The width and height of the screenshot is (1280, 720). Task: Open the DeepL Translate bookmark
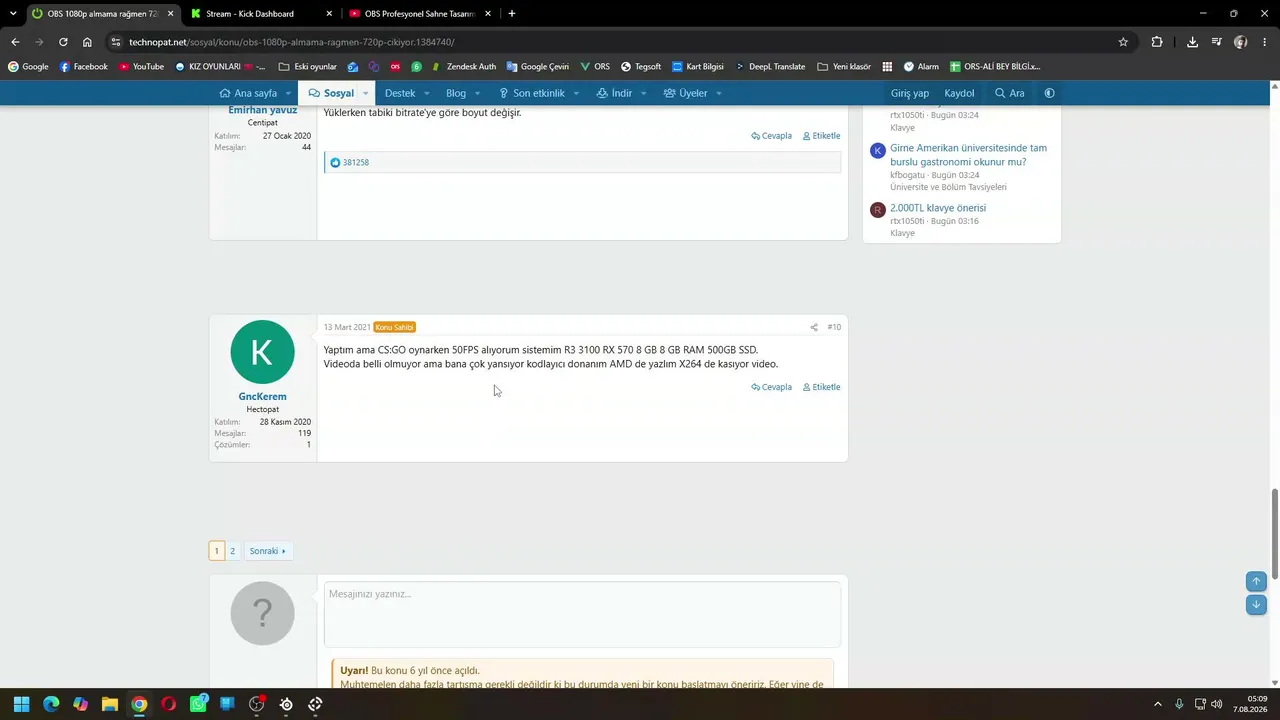[769, 67]
